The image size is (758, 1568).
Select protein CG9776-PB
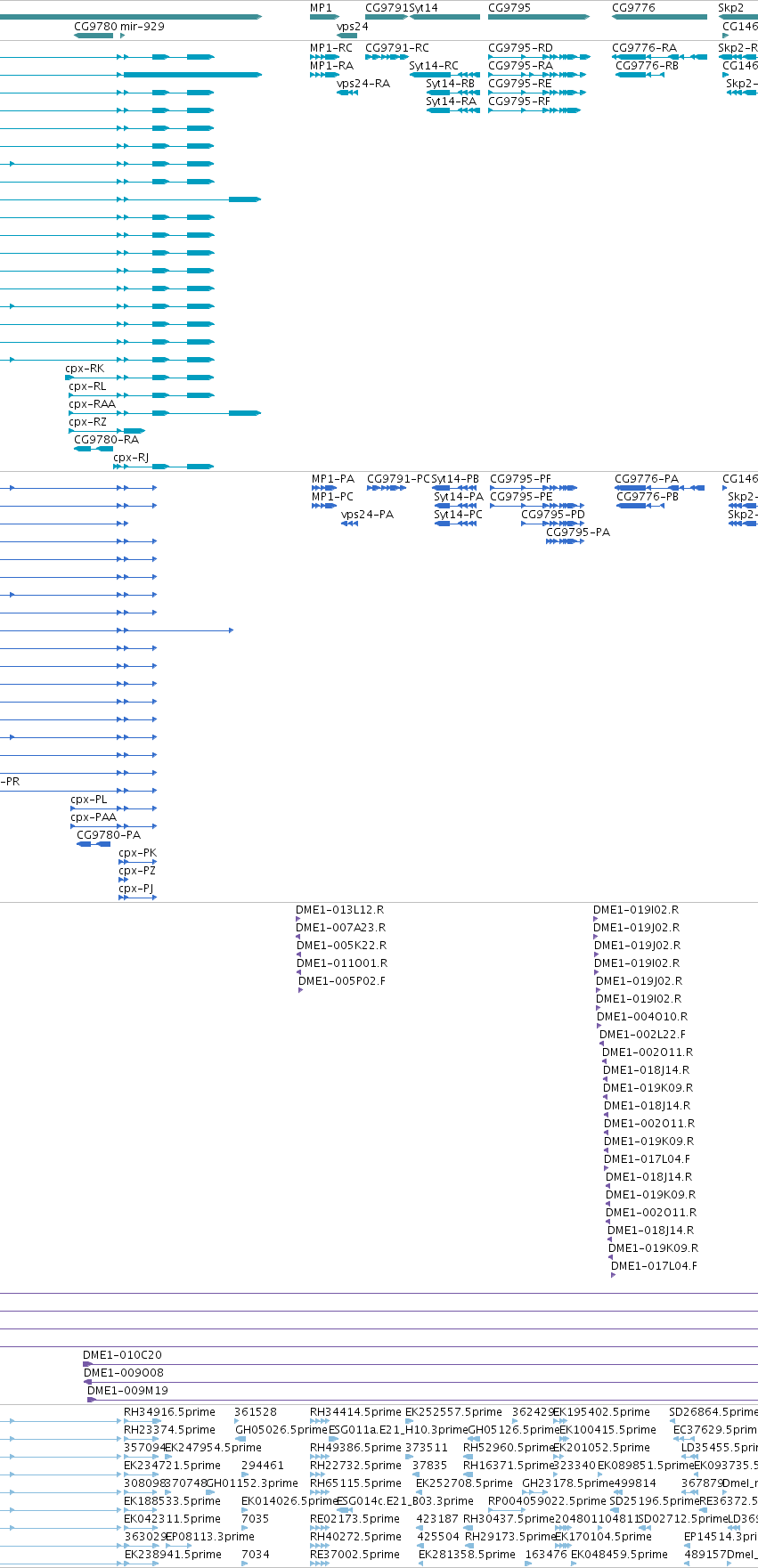pyautogui.click(x=648, y=497)
